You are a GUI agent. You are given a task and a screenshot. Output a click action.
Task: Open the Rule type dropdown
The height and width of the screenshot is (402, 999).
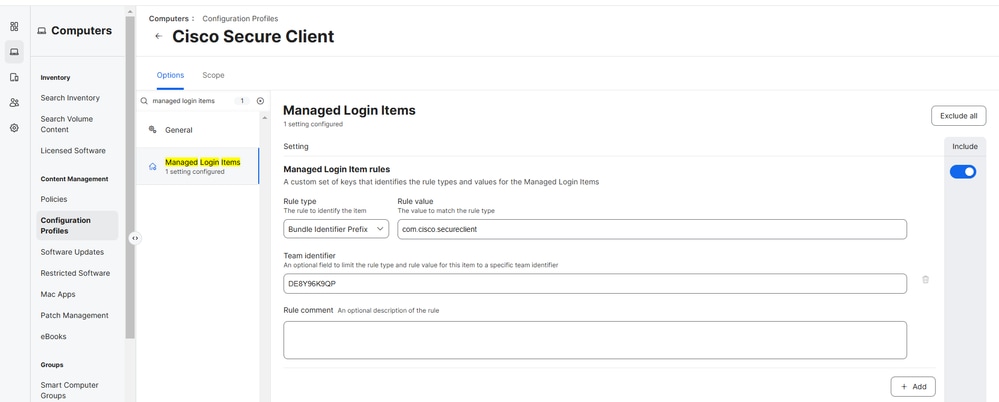coord(336,229)
